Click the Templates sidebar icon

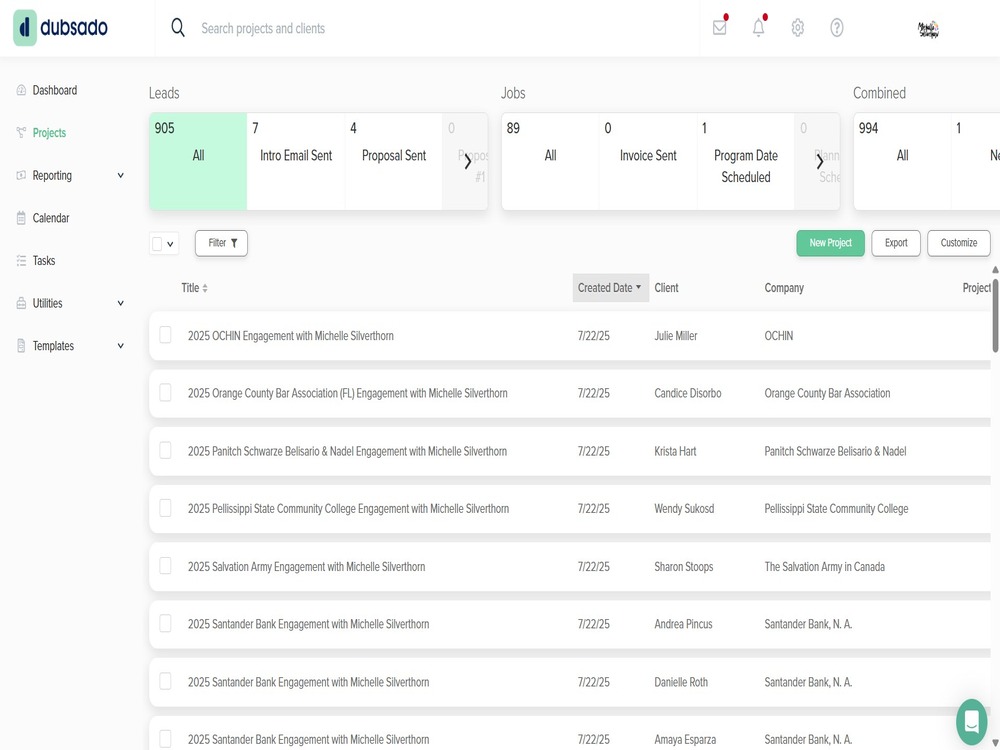click(21, 346)
